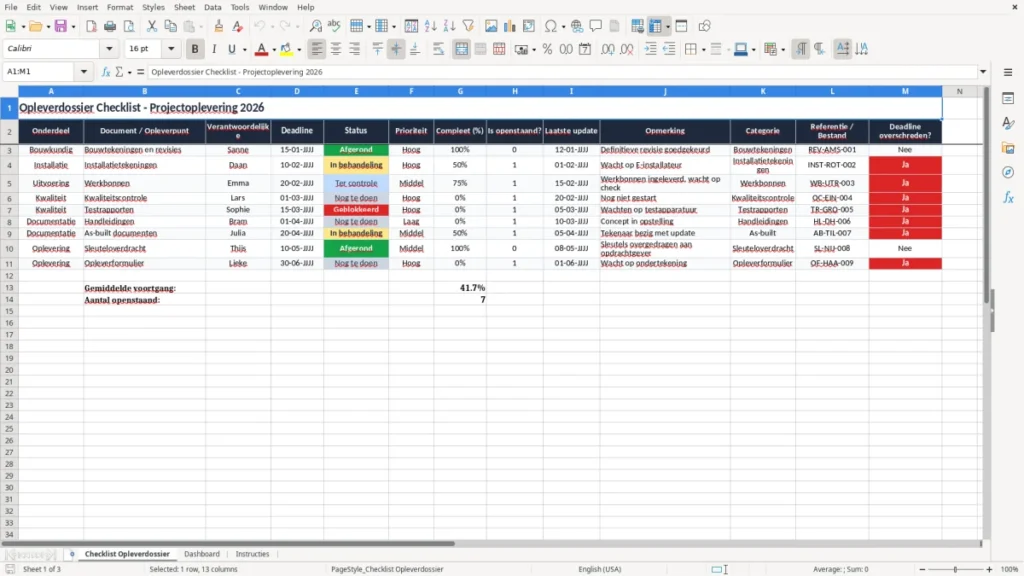Open the sidebar Gallery panel
The height and width of the screenshot is (576, 1024).
pos(1008,148)
